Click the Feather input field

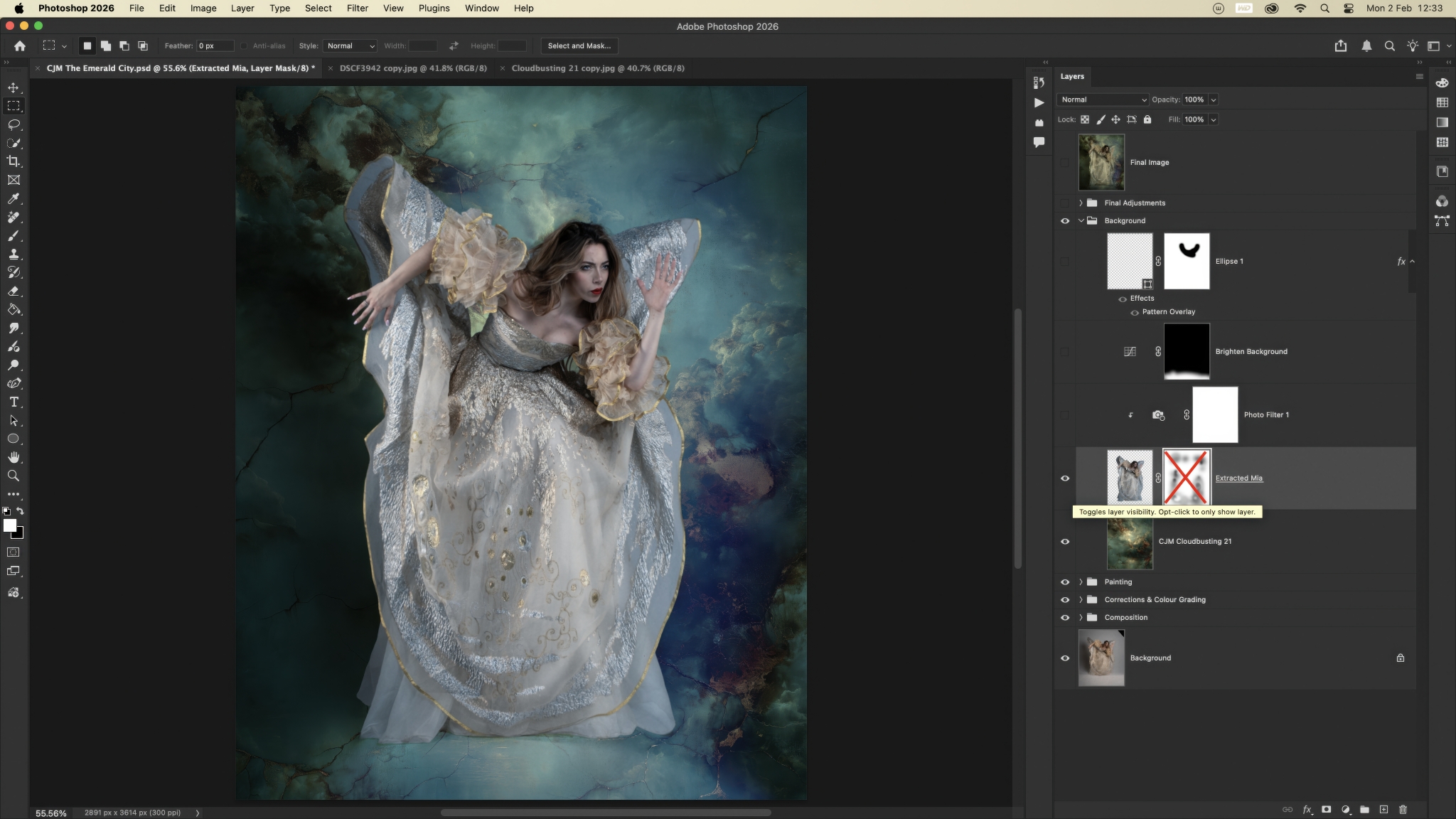click(215, 45)
